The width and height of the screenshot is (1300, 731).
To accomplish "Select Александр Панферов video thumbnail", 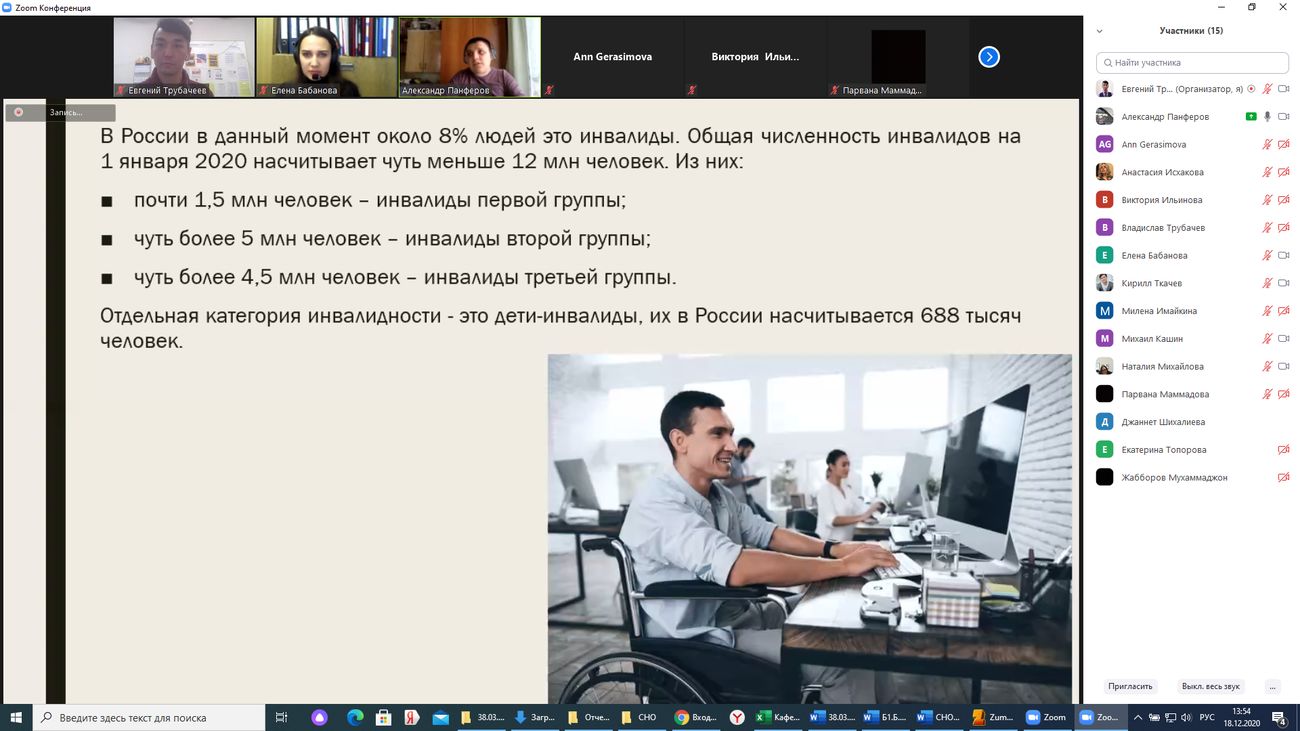I will [x=469, y=57].
